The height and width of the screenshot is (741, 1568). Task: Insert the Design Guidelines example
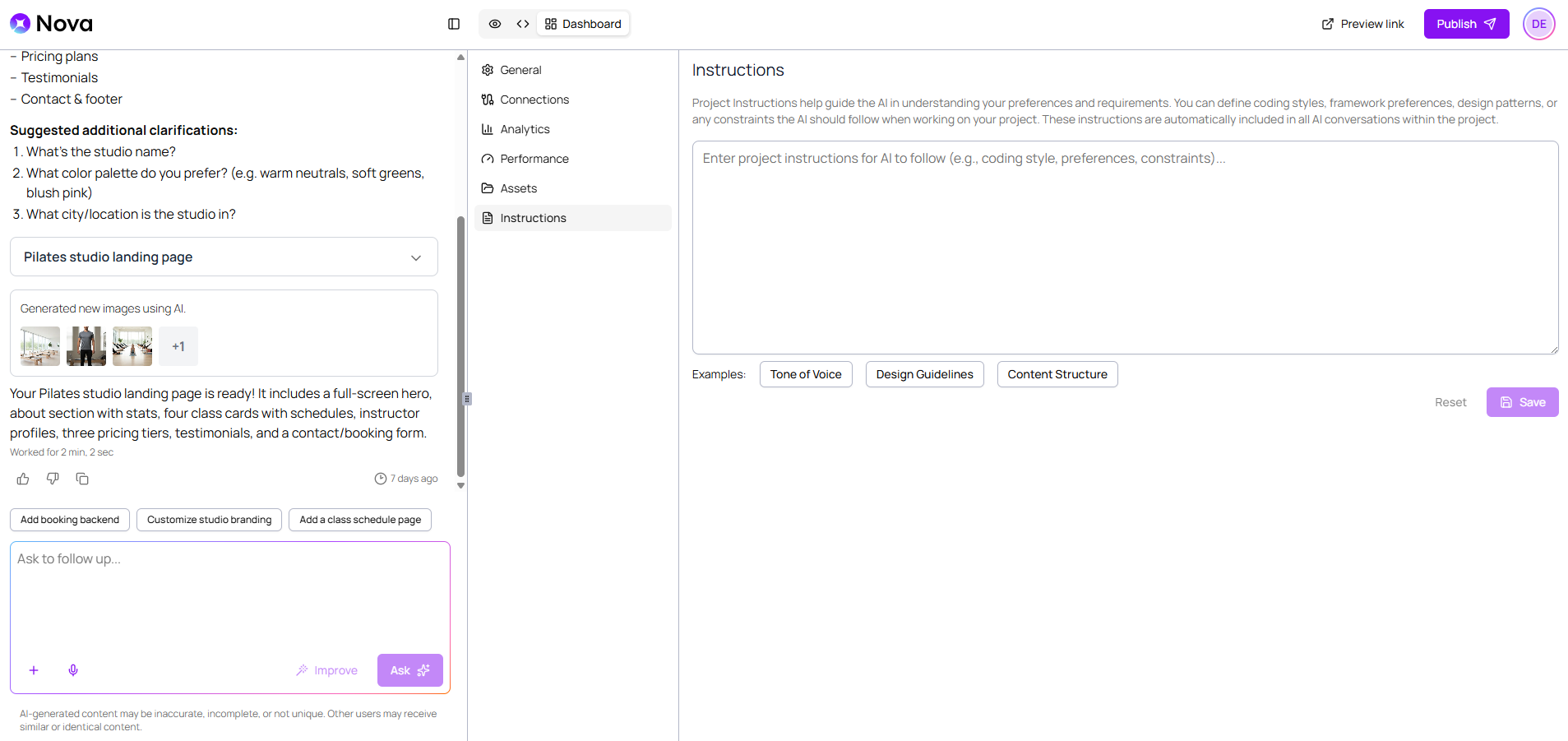click(924, 374)
